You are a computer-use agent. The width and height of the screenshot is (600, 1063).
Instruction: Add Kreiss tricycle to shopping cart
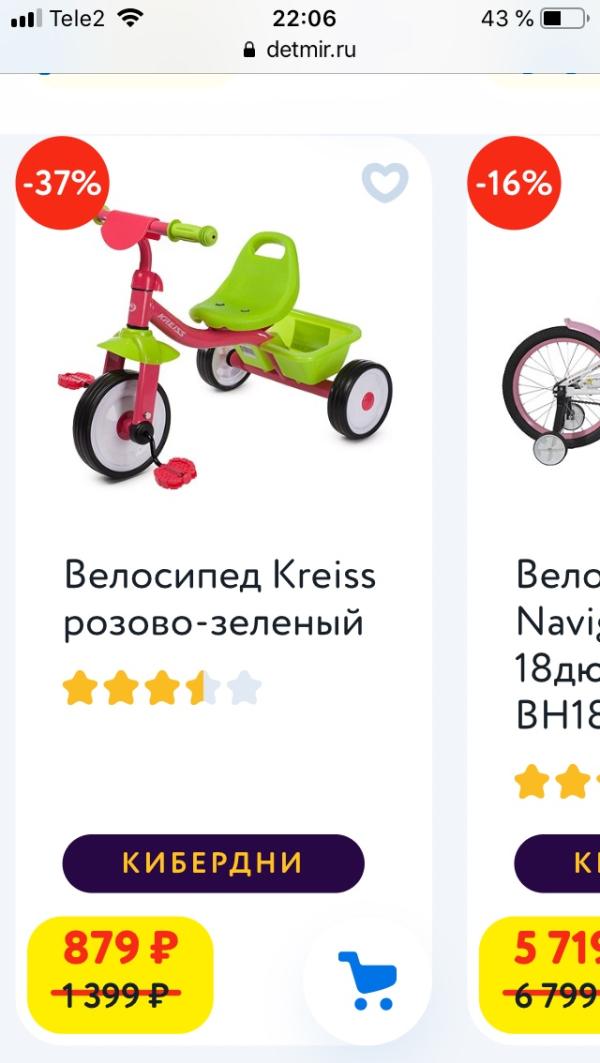coord(367,980)
